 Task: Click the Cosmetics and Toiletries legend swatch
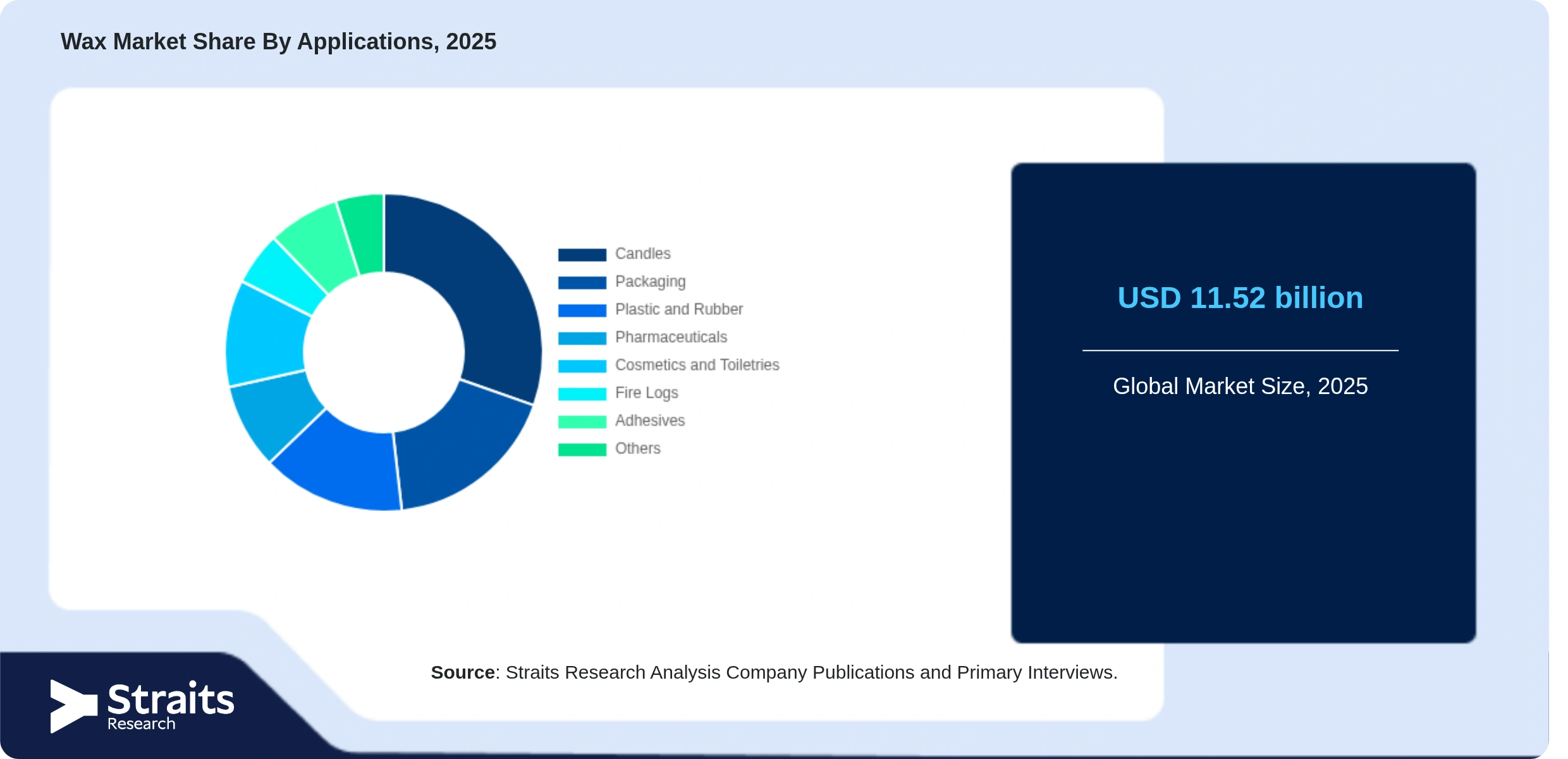(582, 366)
